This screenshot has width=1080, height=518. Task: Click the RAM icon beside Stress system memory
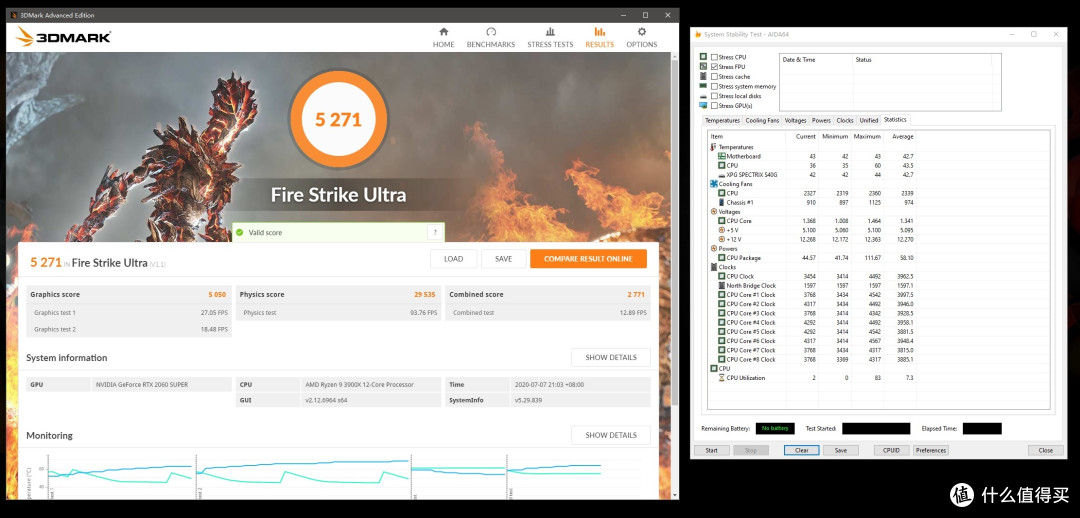pos(703,86)
